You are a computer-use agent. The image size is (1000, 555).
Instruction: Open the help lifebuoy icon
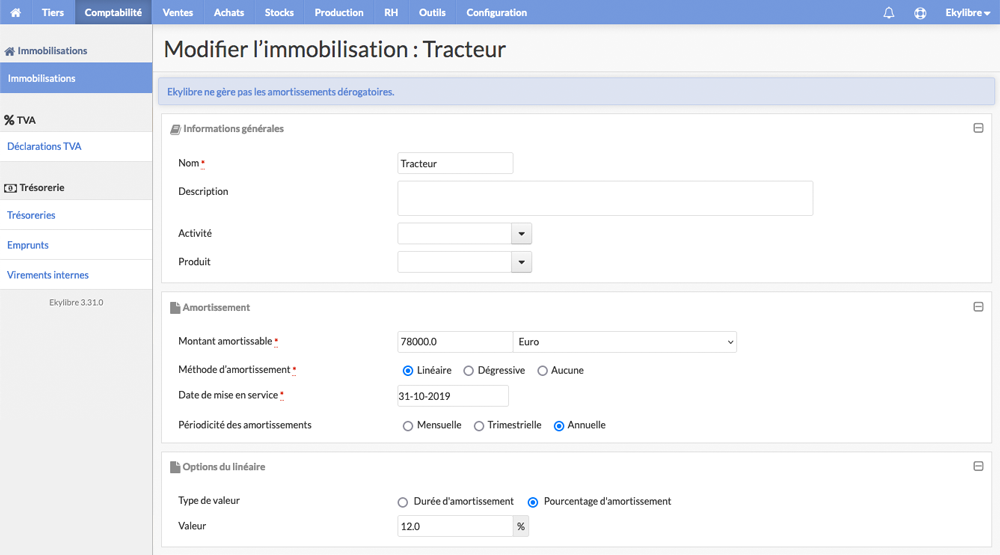[x=920, y=13]
